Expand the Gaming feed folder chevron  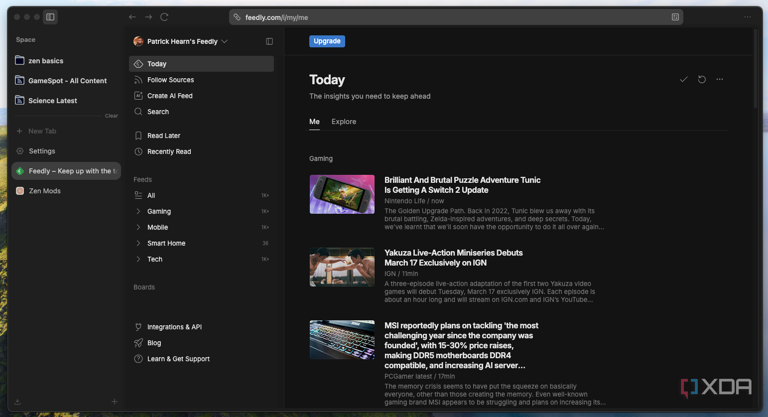pos(138,212)
